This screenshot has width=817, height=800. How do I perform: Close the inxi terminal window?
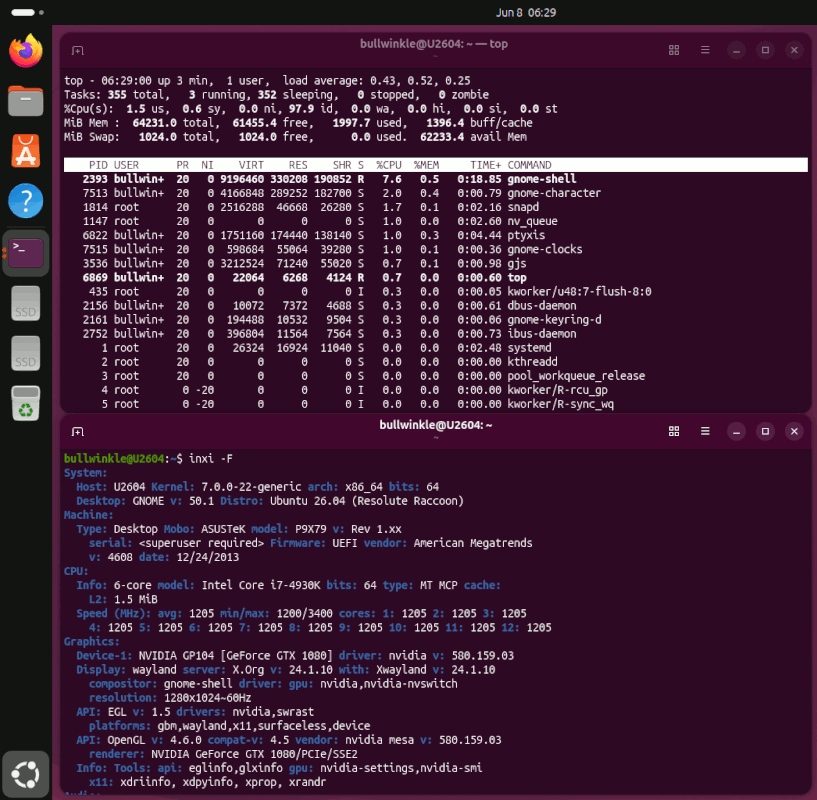pyautogui.click(x=794, y=432)
